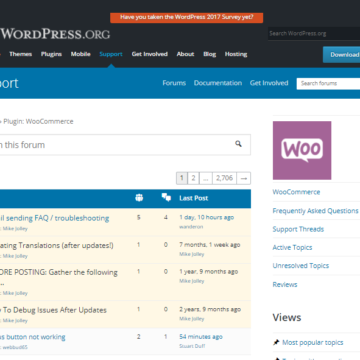Go to next page arrow
Image resolution: width=360 pixels, height=360 pixels.
coord(244,178)
